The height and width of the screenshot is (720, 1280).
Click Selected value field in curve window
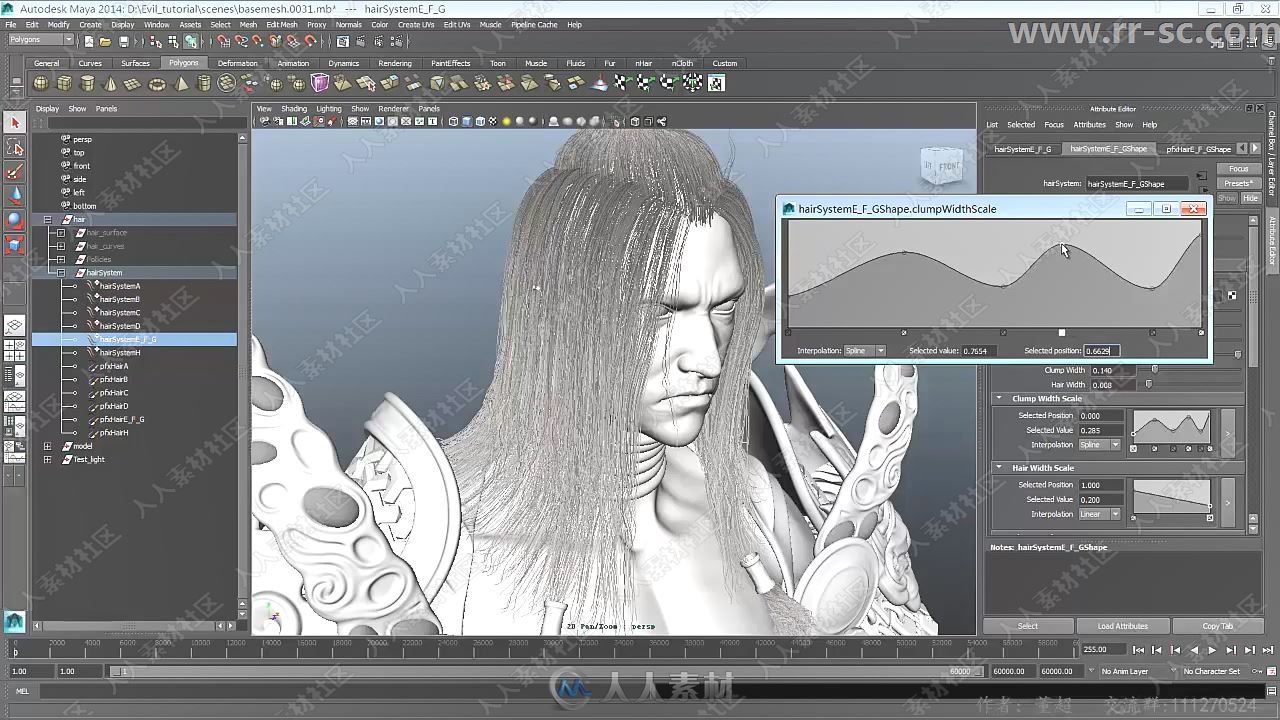click(x=977, y=351)
